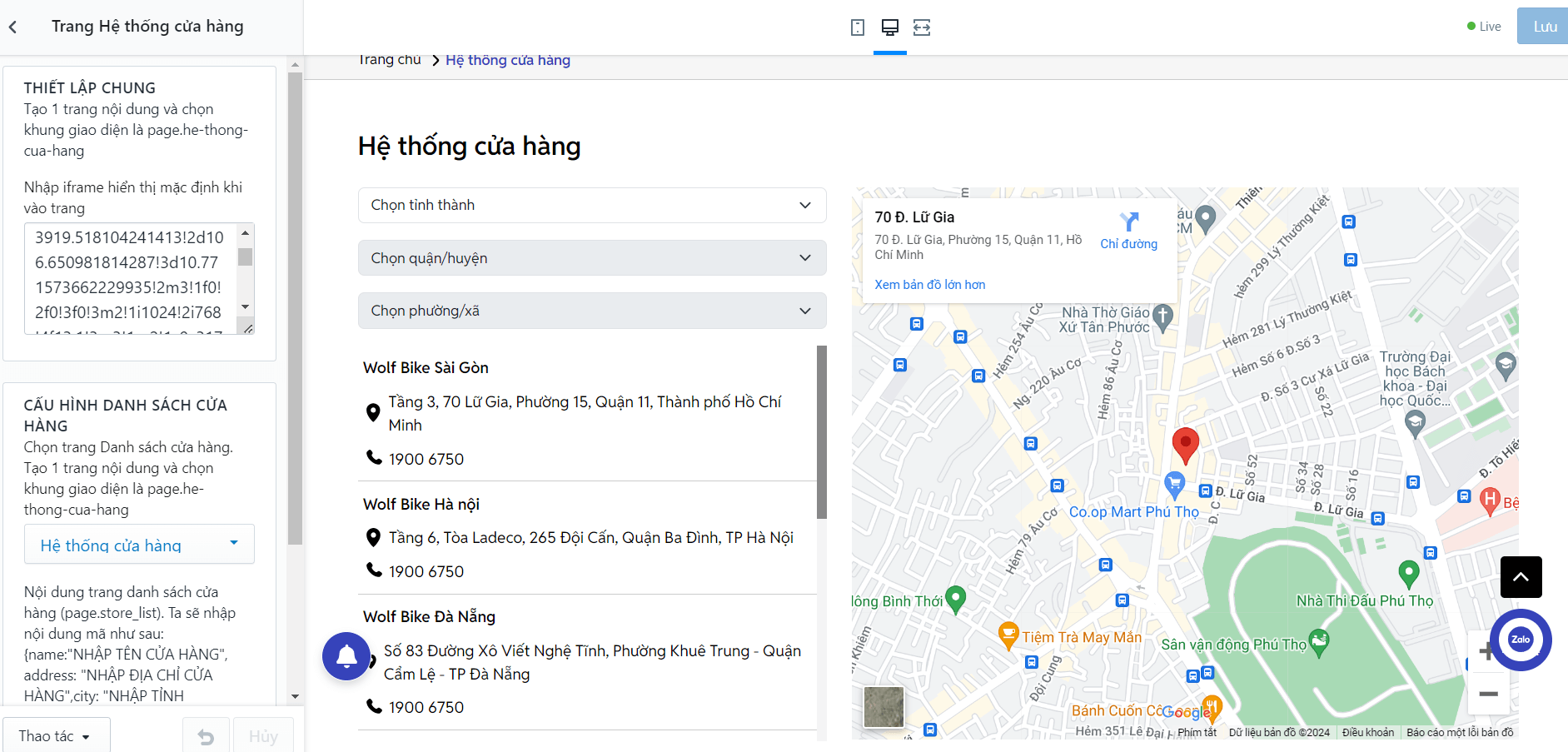The width and height of the screenshot is (1568, 752).
Task: Save changes with the Lưu button
Action: click(1543, 27)
